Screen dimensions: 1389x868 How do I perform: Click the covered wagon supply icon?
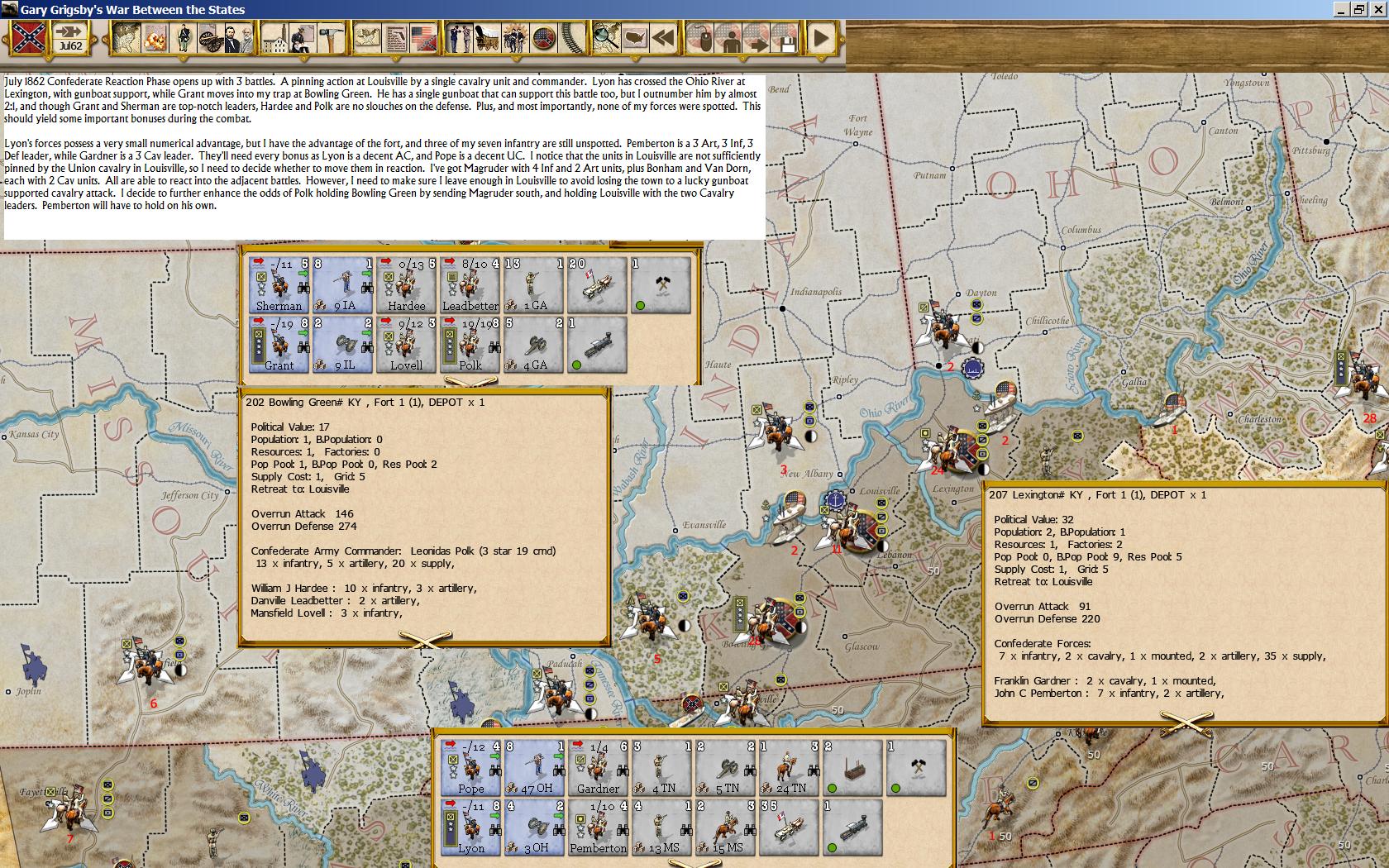[488, 38]
